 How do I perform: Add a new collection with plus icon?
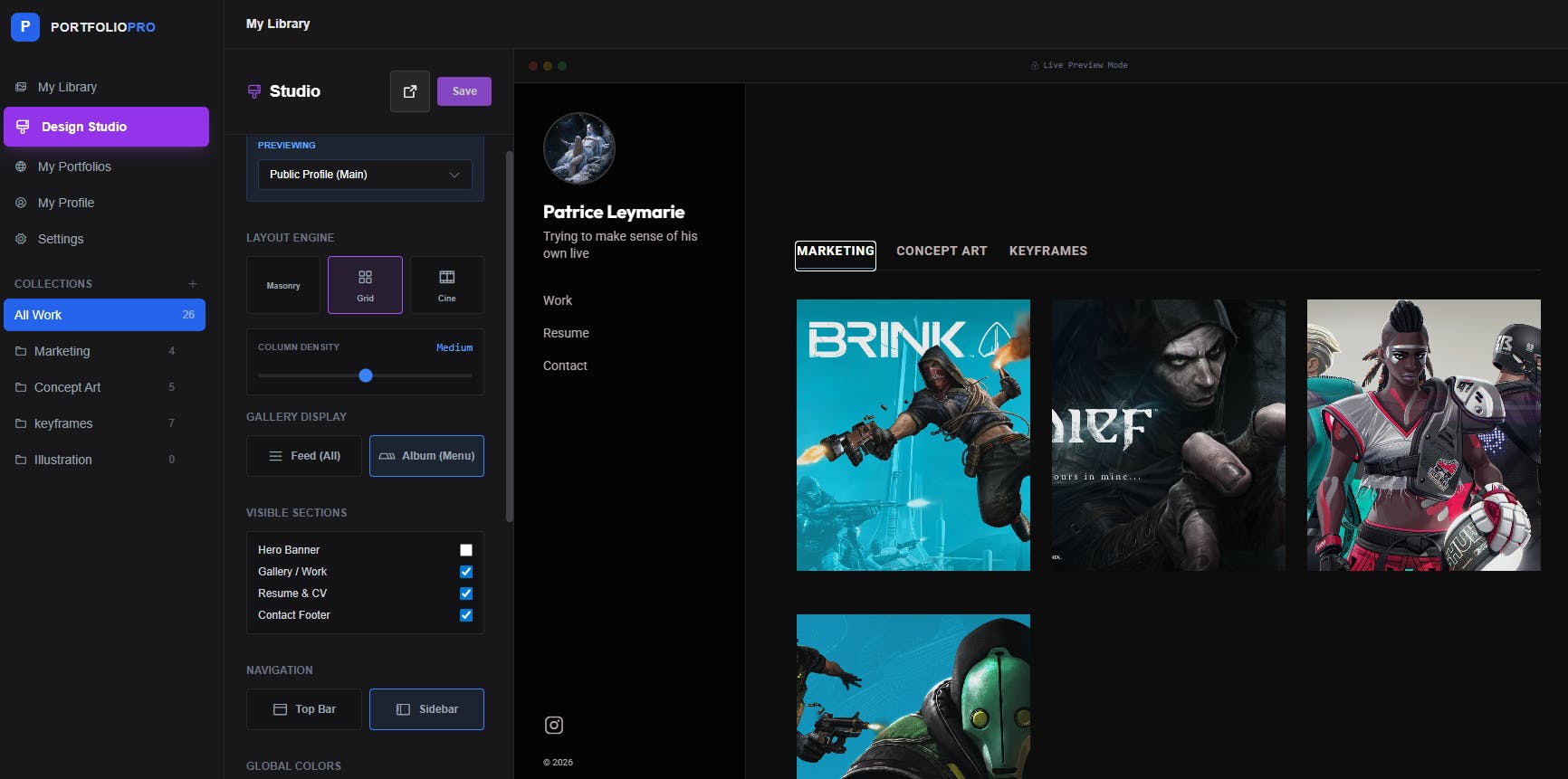[x=193, y=283]
